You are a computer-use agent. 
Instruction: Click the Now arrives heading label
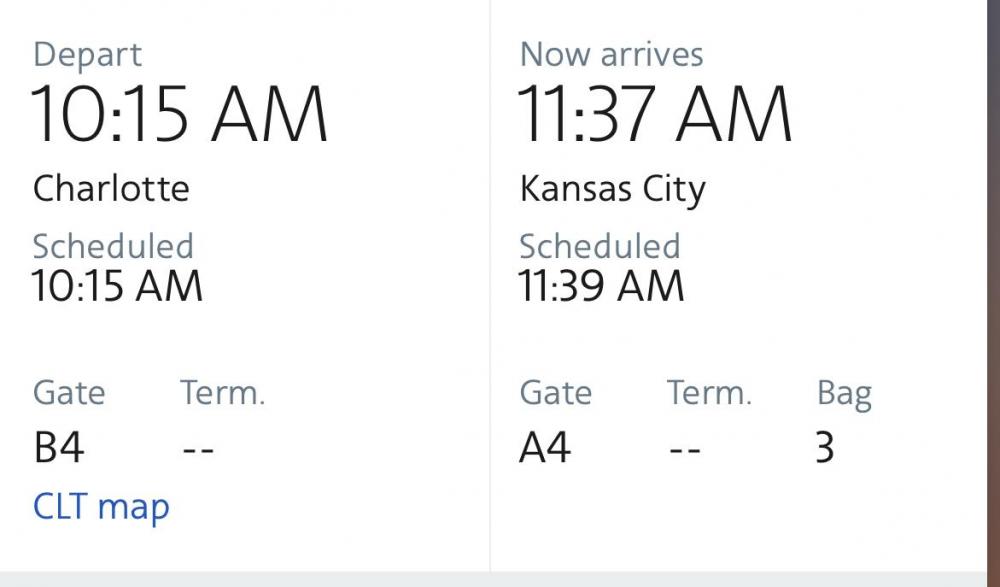coord(611,54)
